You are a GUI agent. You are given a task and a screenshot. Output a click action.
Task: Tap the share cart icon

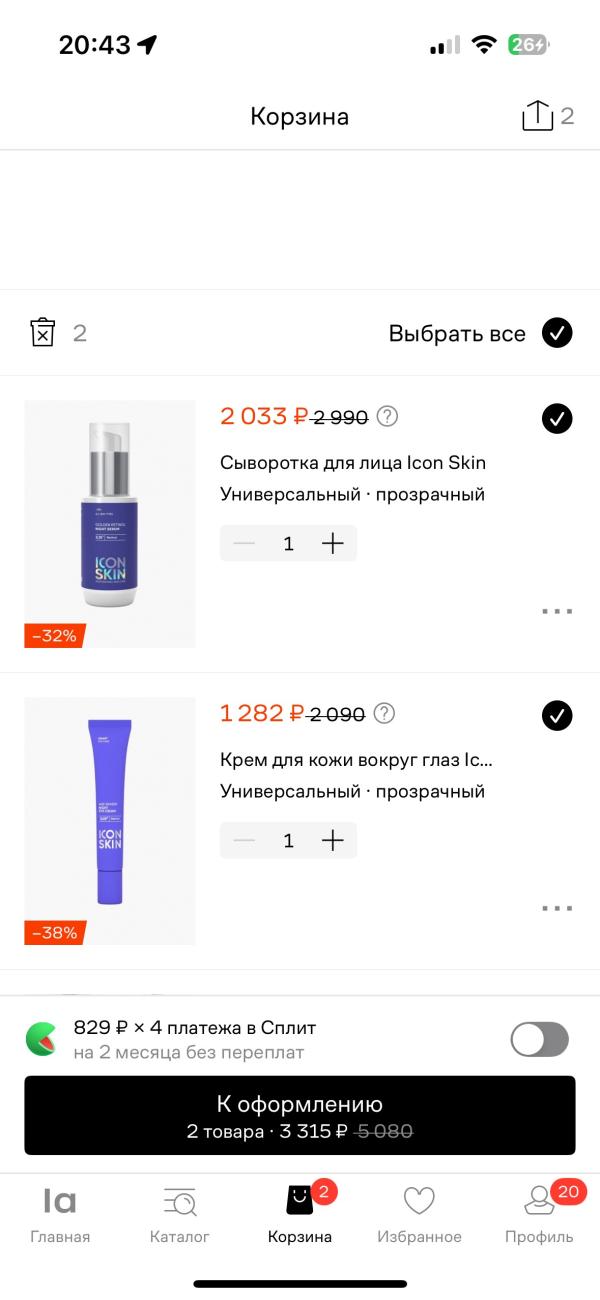(x=537, y=116)
